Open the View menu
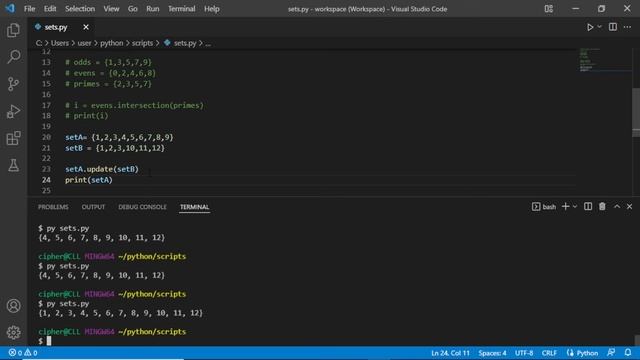Viewport: 640px width, 360px height. tap(111, 9)
